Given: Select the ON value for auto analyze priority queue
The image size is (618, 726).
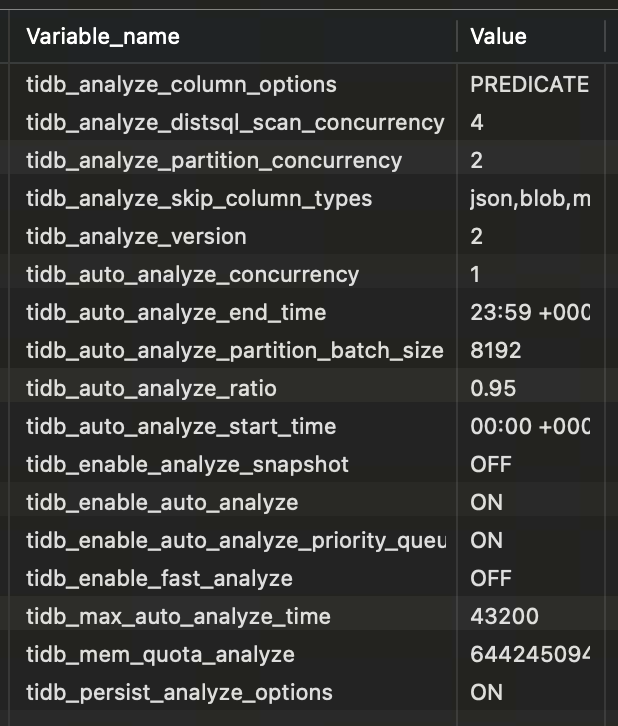Looking at the screenshot, I should (486, 541).
